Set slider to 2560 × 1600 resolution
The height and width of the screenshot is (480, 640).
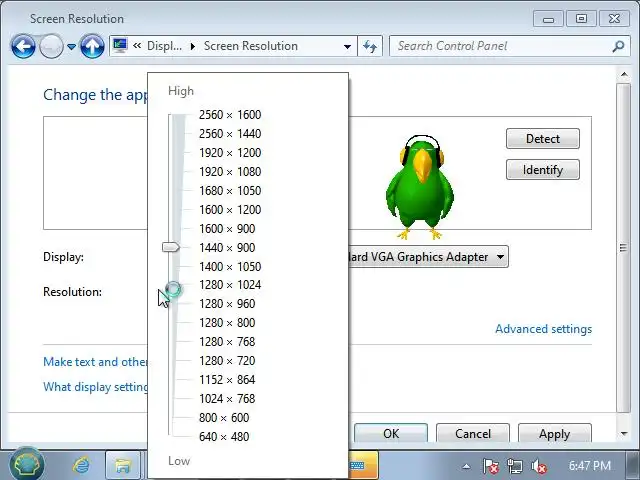[230, 115]
